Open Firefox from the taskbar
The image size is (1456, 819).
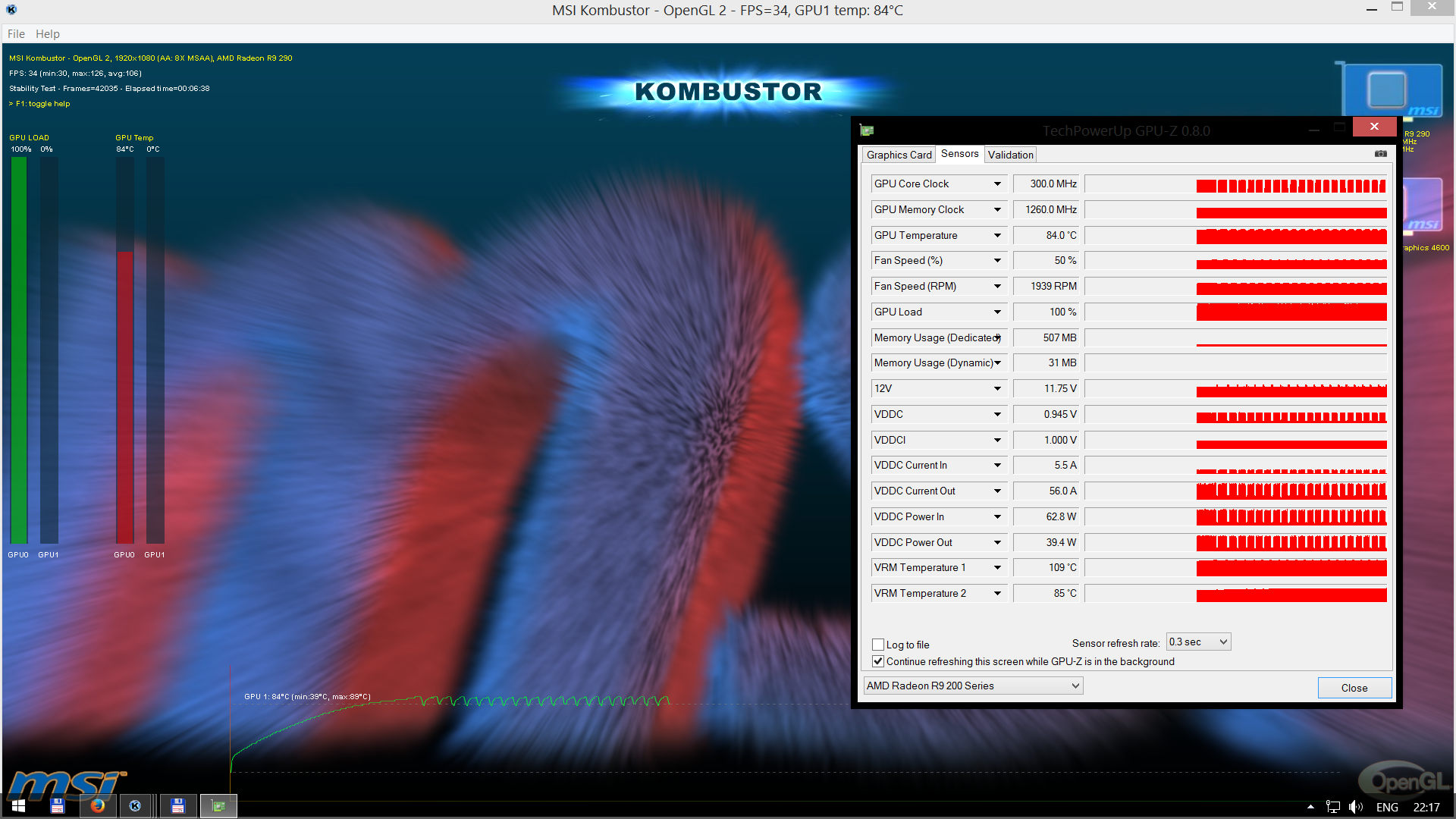98,806
